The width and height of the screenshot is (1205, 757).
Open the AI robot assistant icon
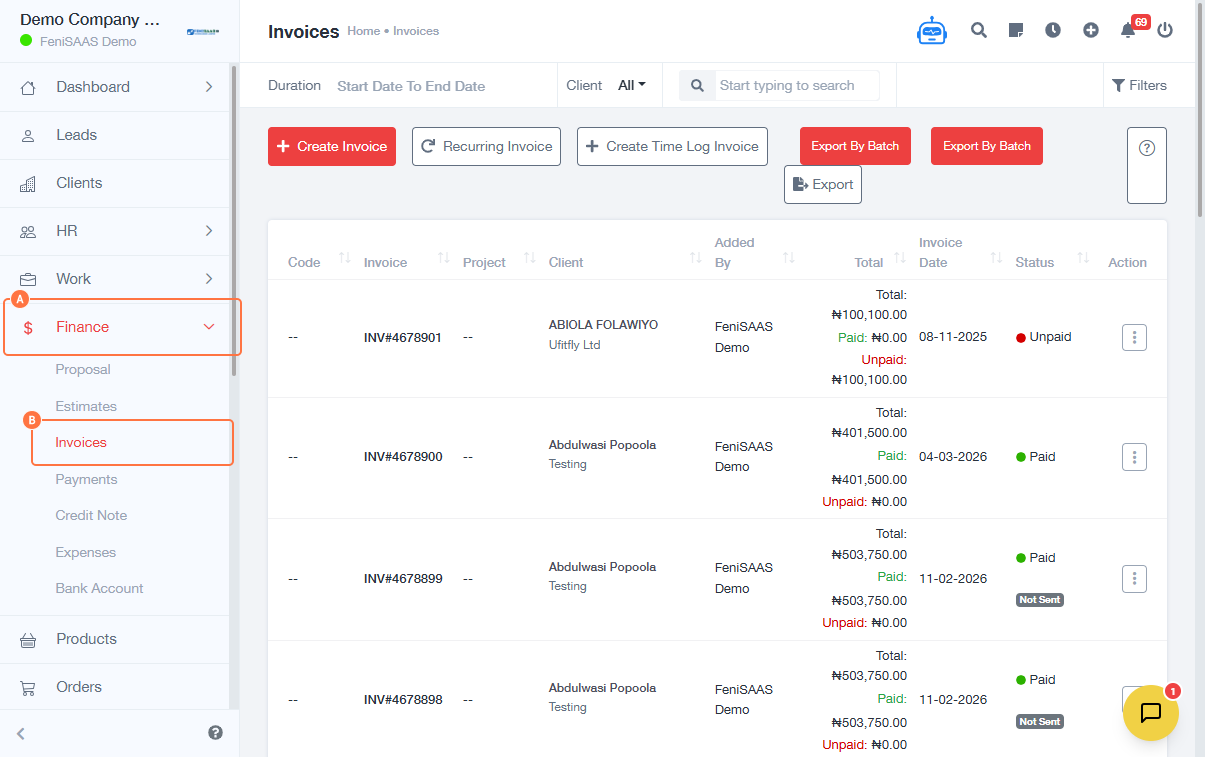point(931,31)
